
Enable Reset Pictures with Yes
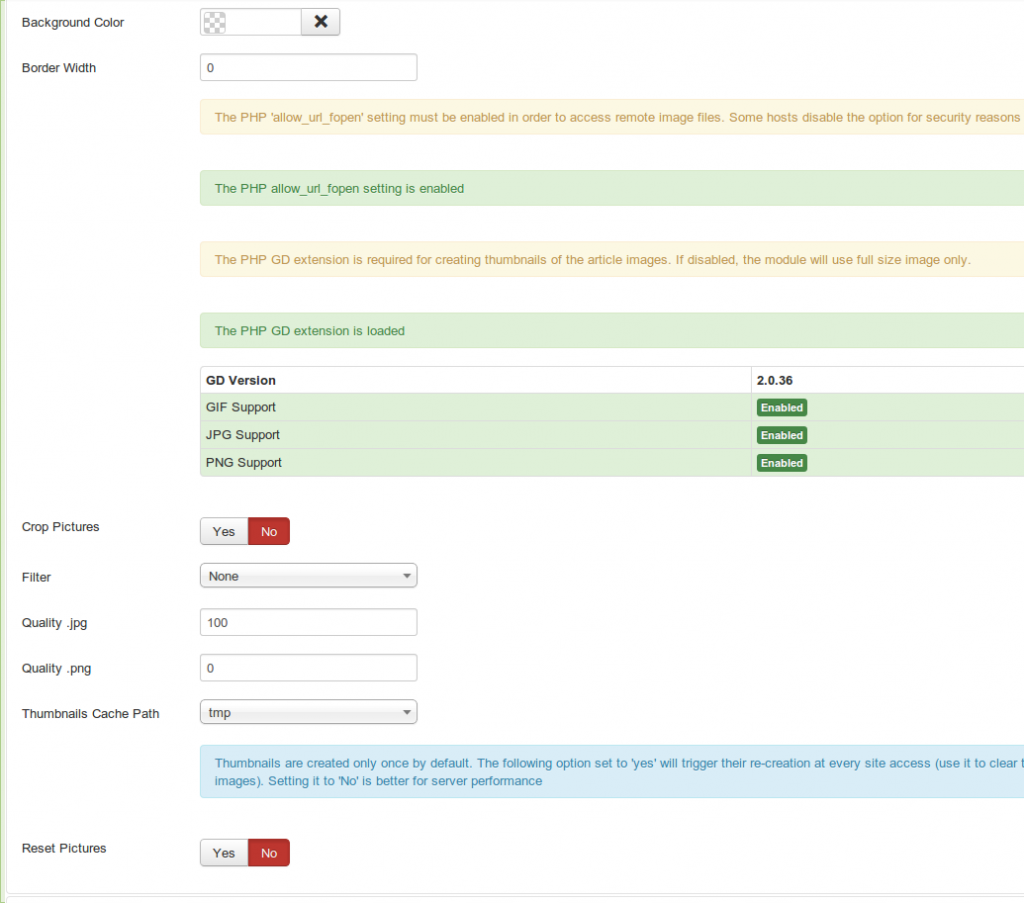click(224, 853)
